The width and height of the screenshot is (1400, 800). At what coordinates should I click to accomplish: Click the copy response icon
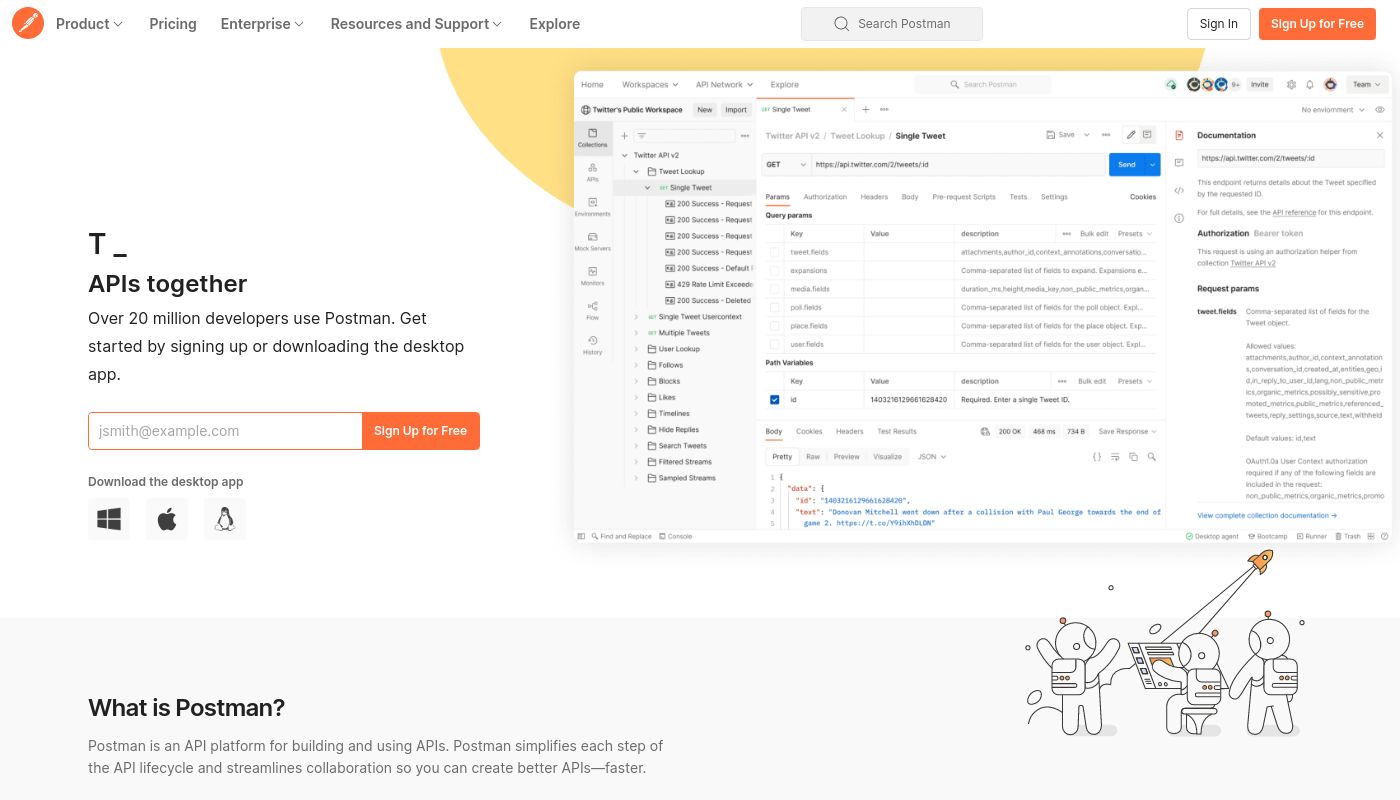pos(1133,457)
